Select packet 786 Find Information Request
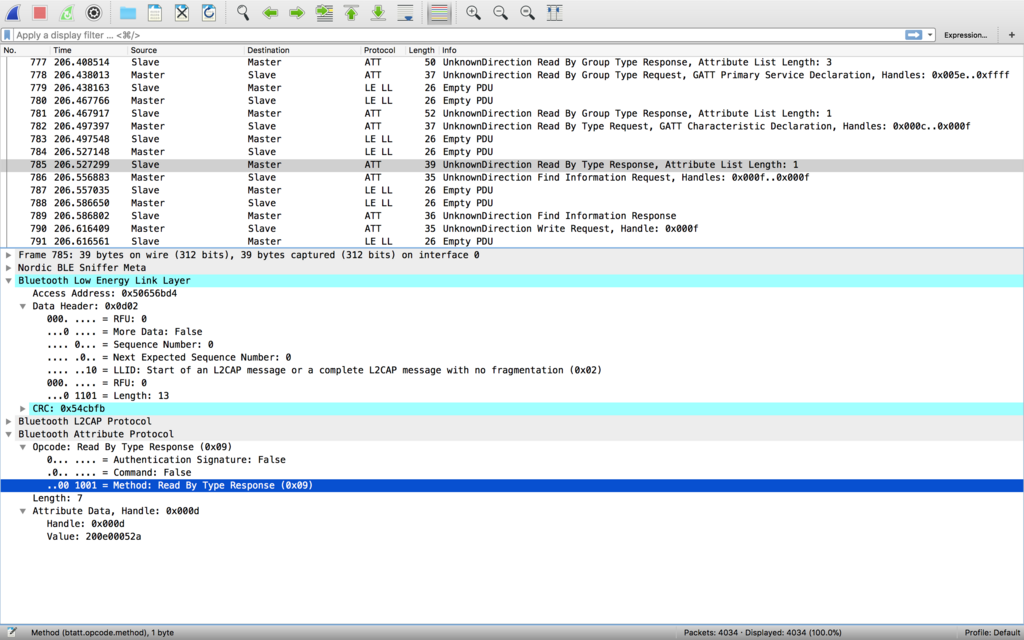 pos(512,178)
